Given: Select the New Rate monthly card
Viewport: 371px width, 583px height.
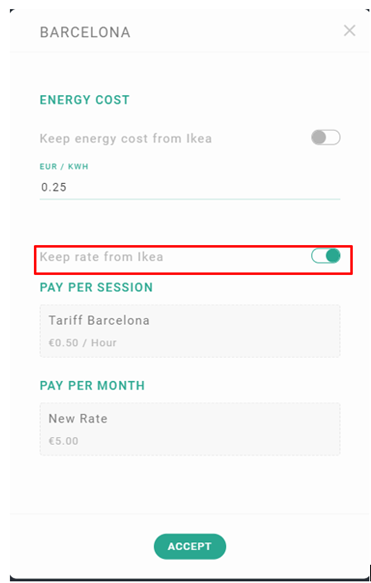Looking at the screenshot, I should tap(190, 429).
